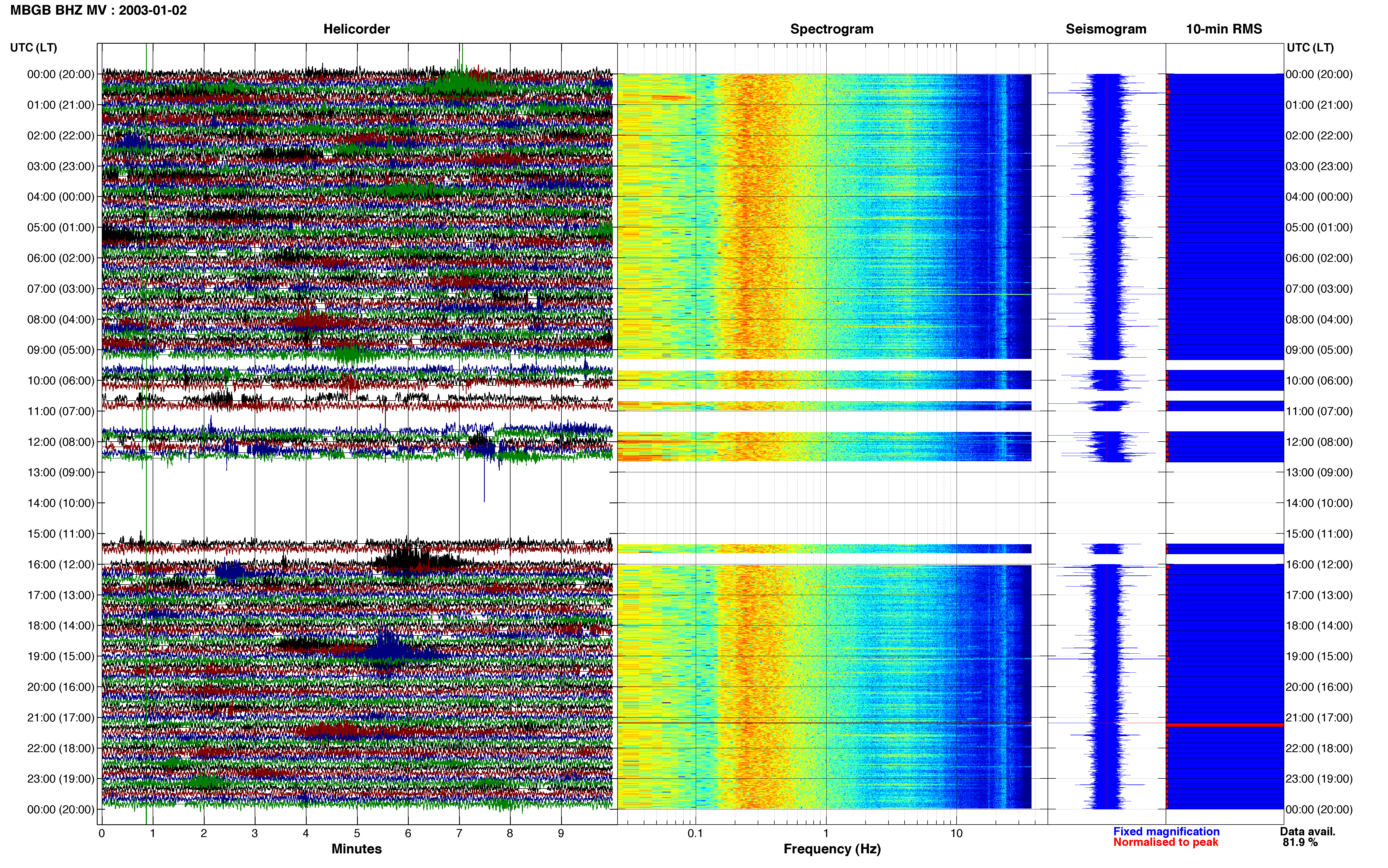Click the "Seismogram" panel heading
This screenshot has width=1388, height=868.
click(x=1106, y=29)
